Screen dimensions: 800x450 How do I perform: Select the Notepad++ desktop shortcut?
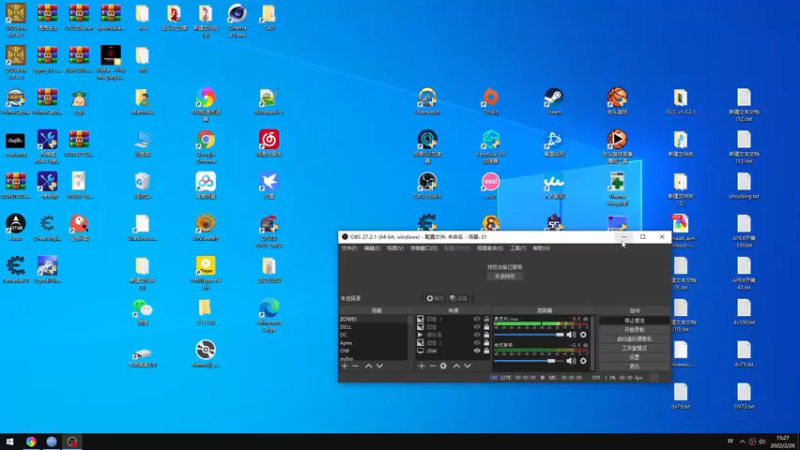tap(269, 102)
